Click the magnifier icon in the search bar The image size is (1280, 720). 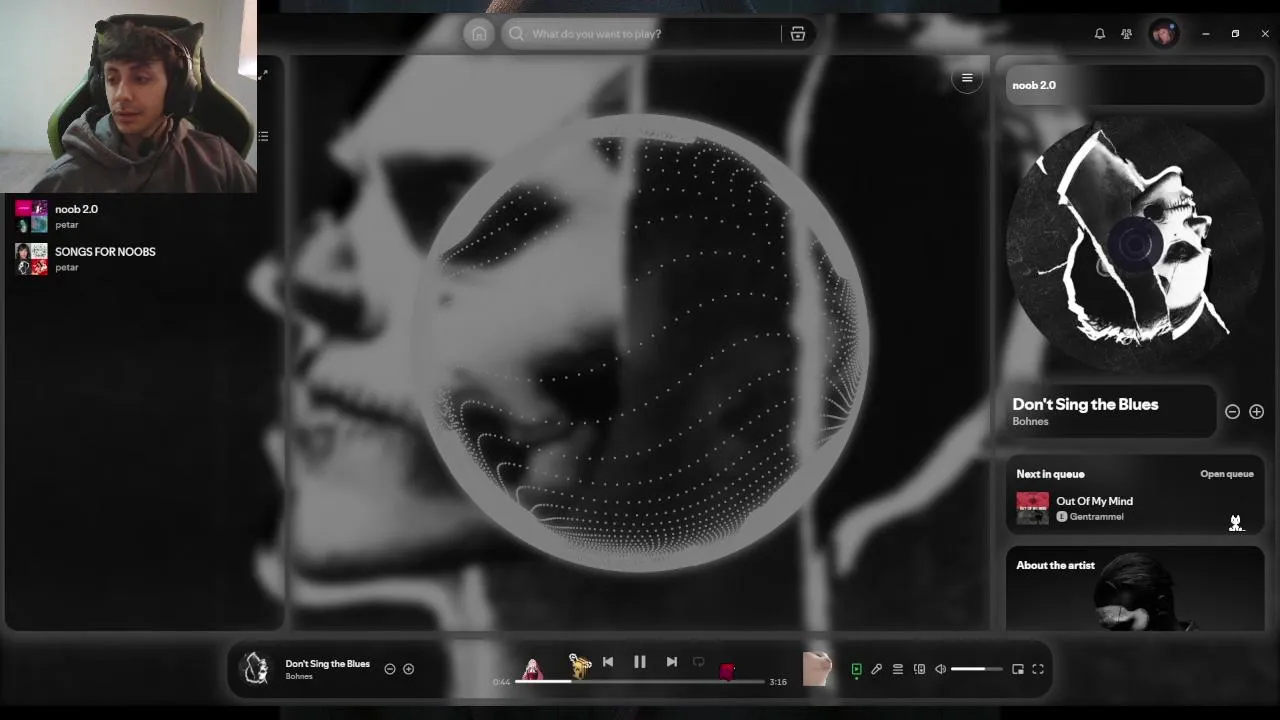pyautogui.click(x=516, y=33)
